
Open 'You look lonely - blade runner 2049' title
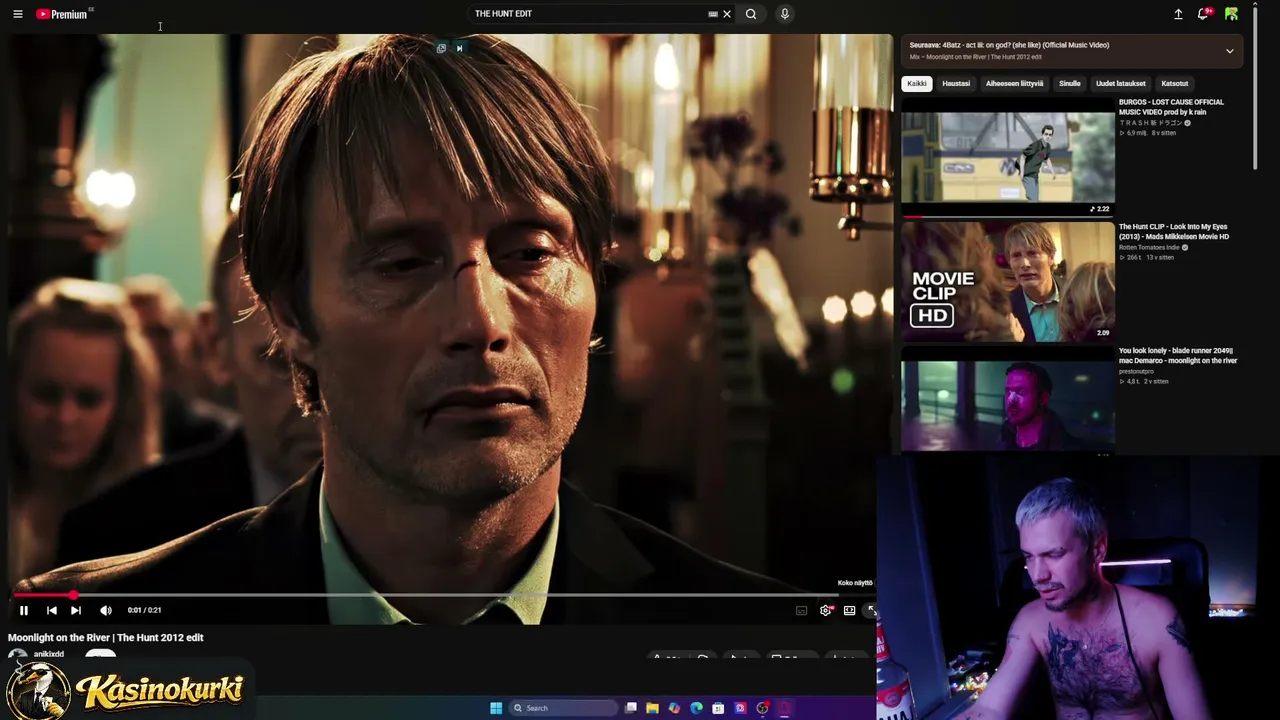click(x=1178, y=355)
